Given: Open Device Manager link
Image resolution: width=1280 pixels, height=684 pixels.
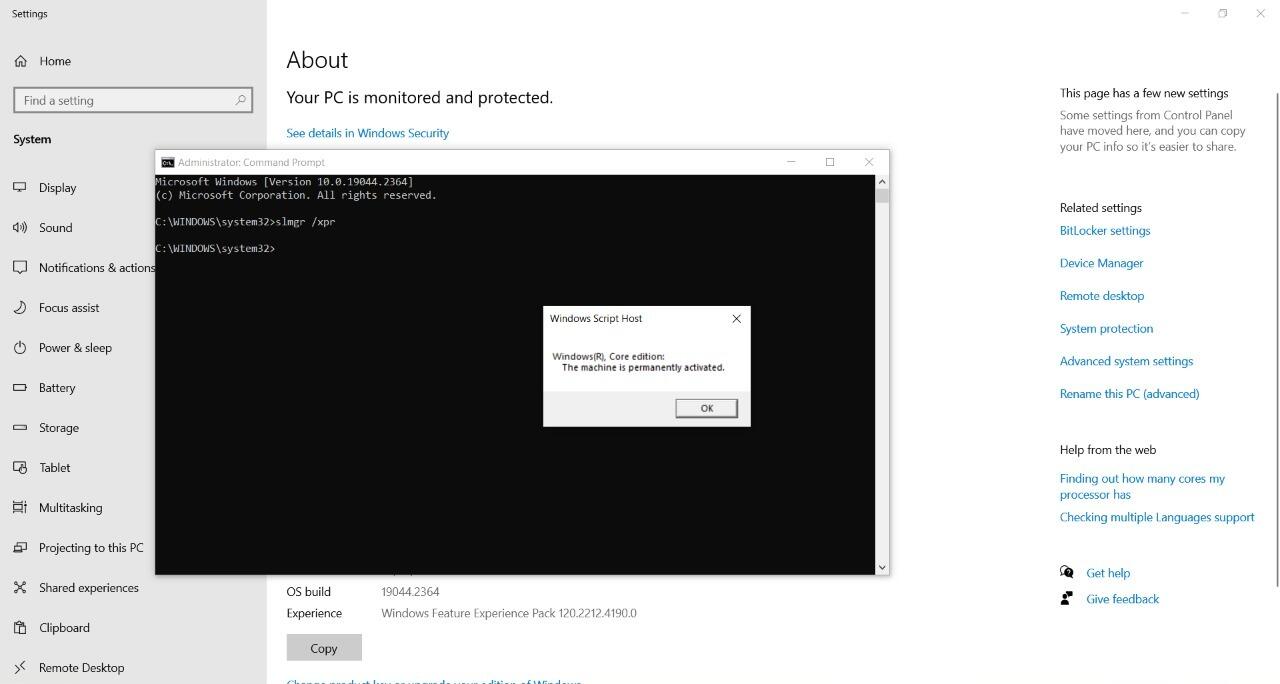Looking at the screenshot, I should pyautogui.click(x=1101, y=263).
